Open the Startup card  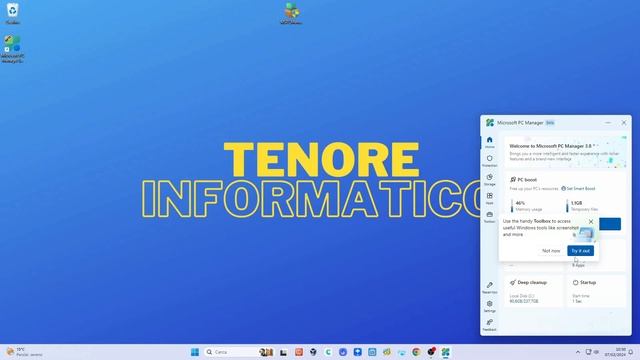coord(596,291)
